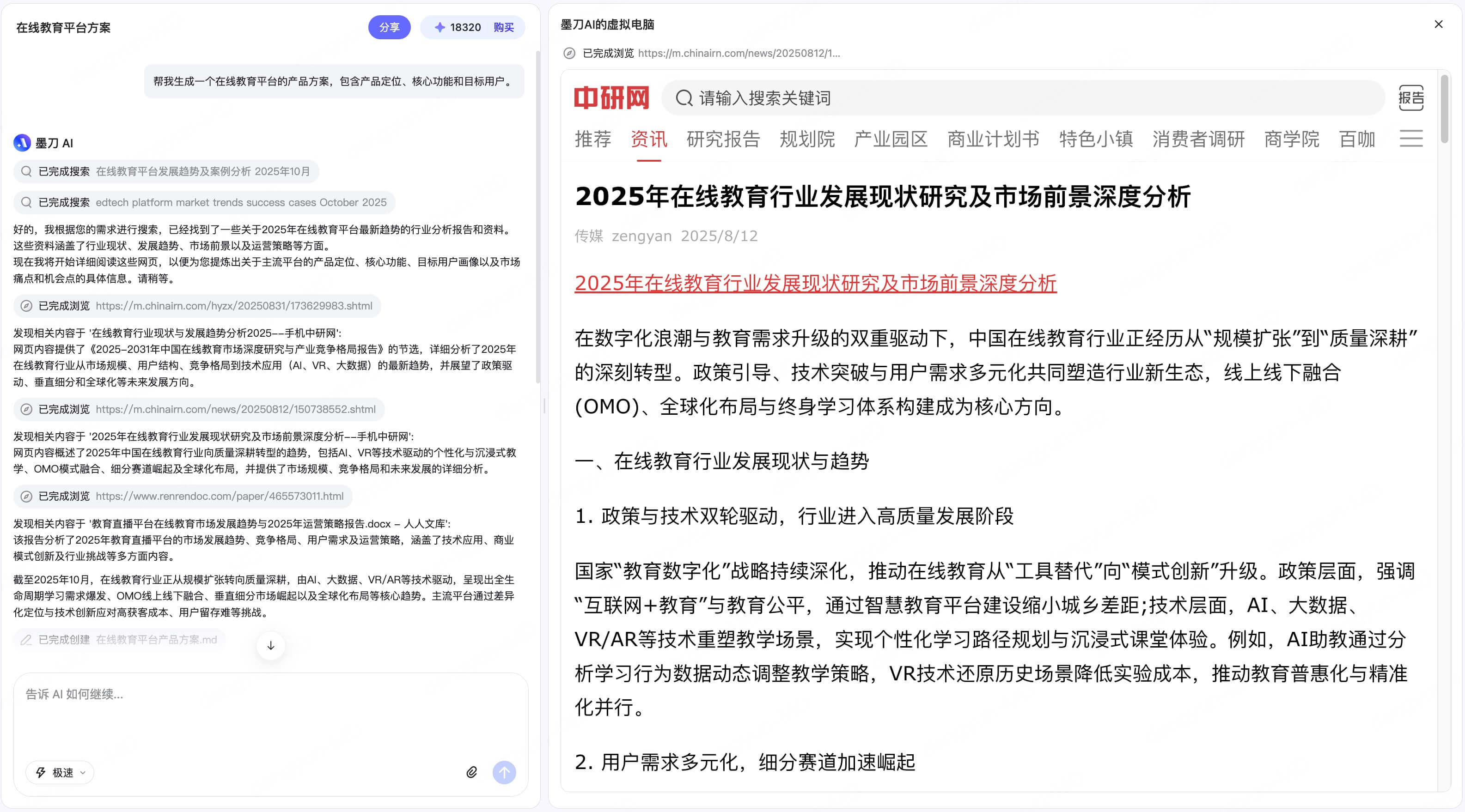Close the virtual computer panel
This screenshot has width=1465, height=812.
click(1438, 24)
